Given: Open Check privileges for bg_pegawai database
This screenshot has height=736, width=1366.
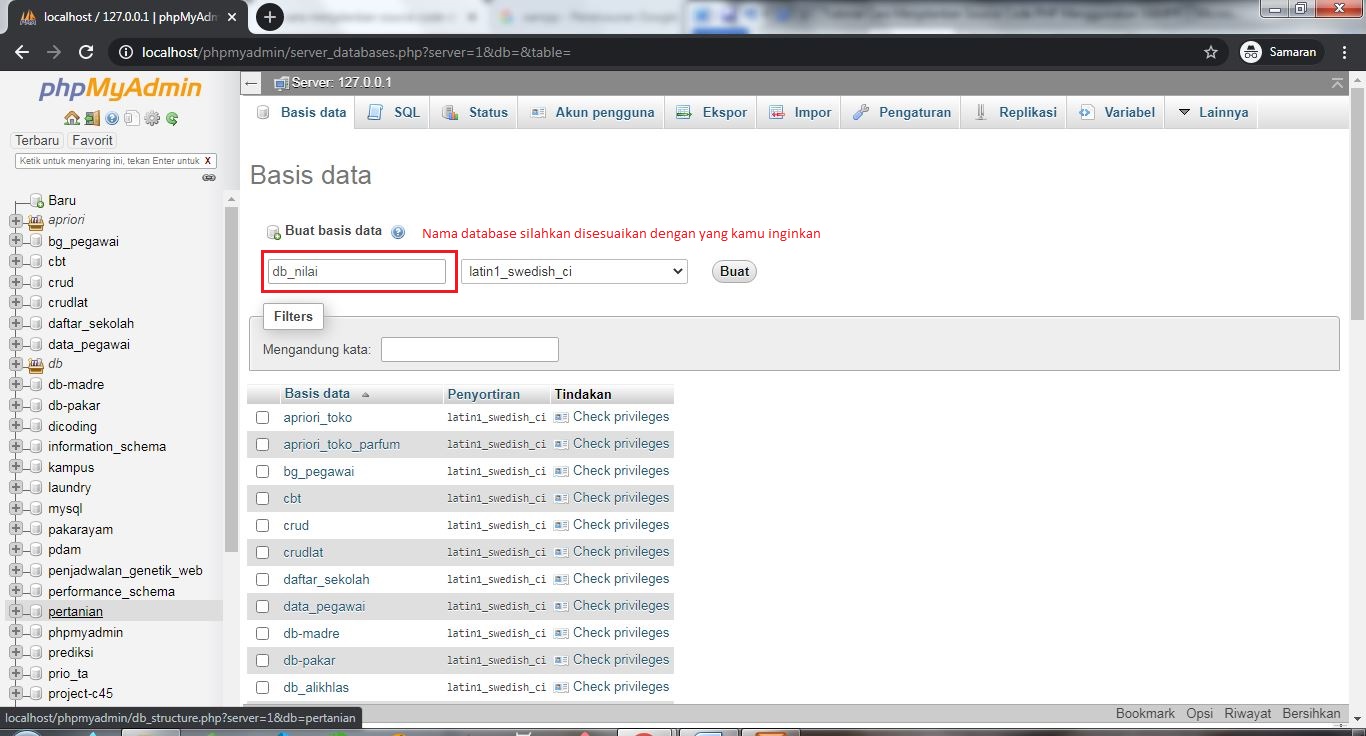Looking at the screenshot, I should [621, 470].
